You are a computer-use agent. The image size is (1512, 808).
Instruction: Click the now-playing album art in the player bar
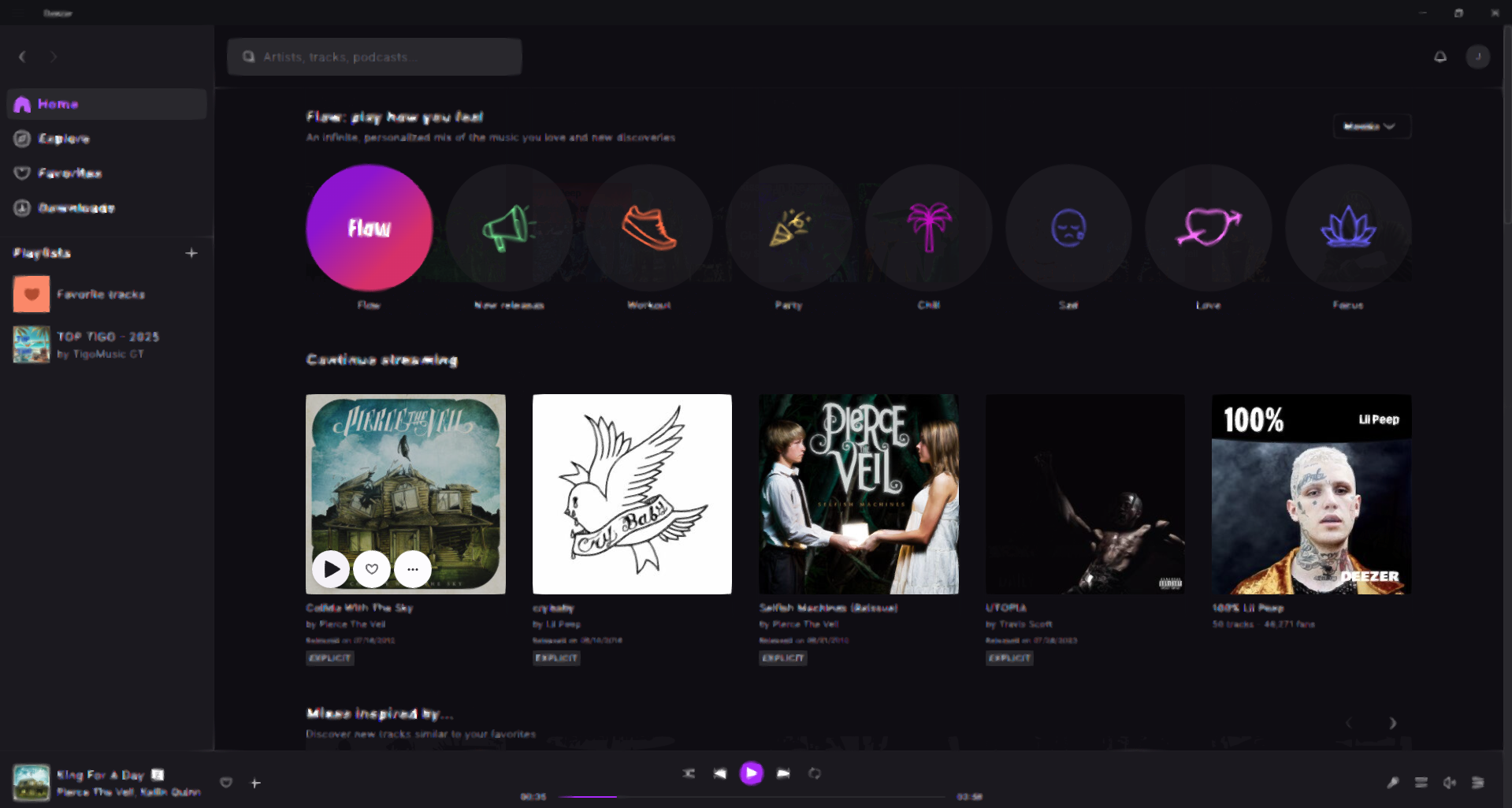[32, 783]
